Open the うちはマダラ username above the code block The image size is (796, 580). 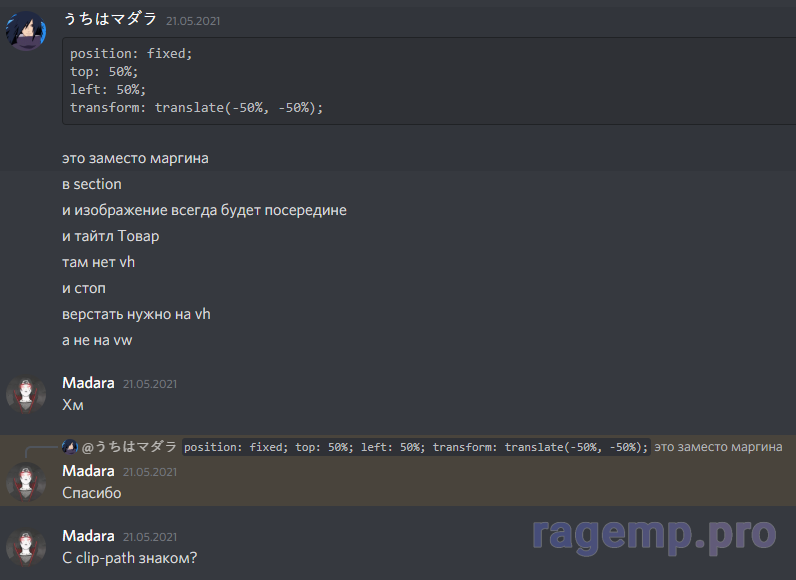tap(109, 19)
